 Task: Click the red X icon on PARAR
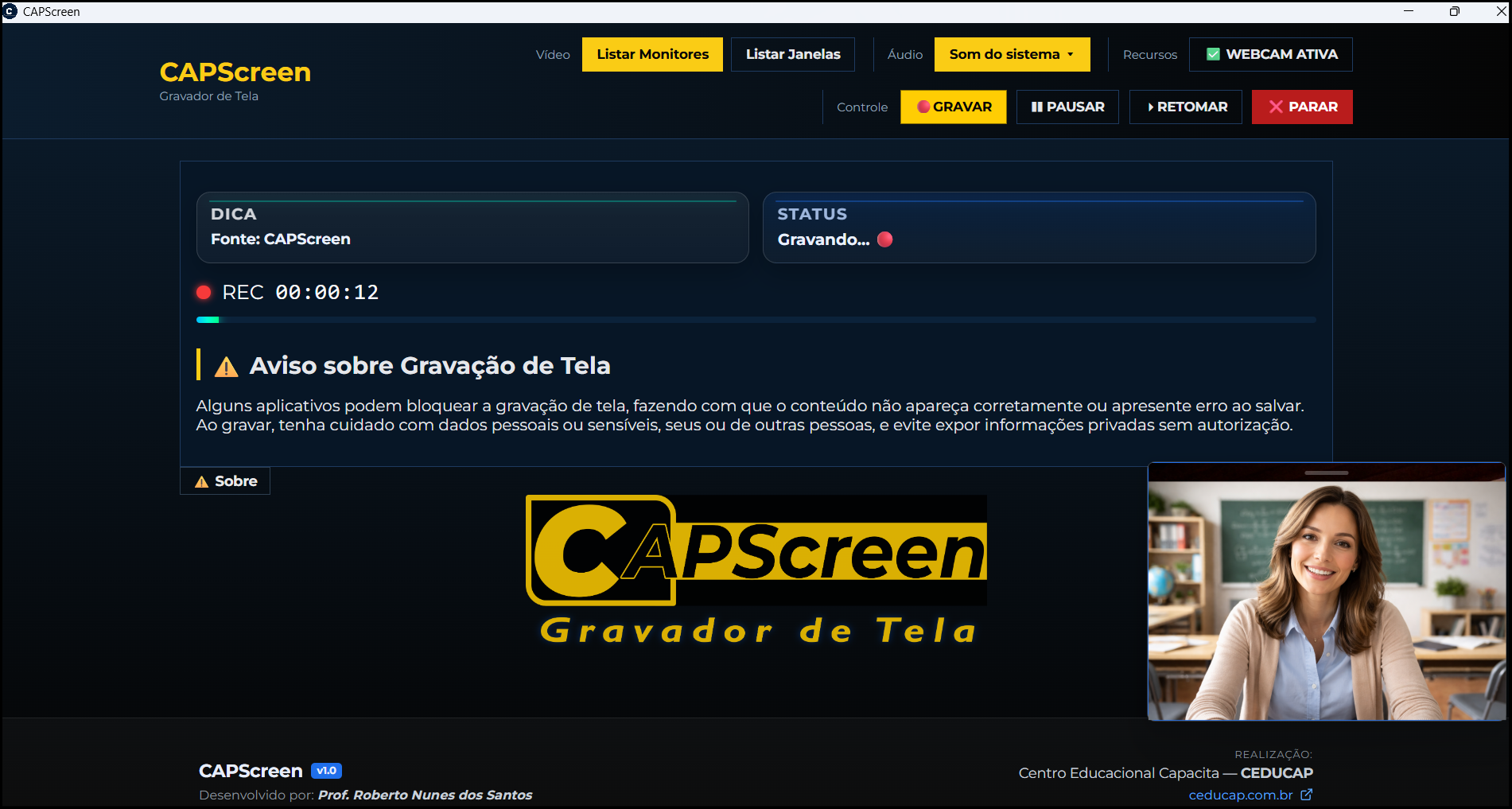[1277, 107]
